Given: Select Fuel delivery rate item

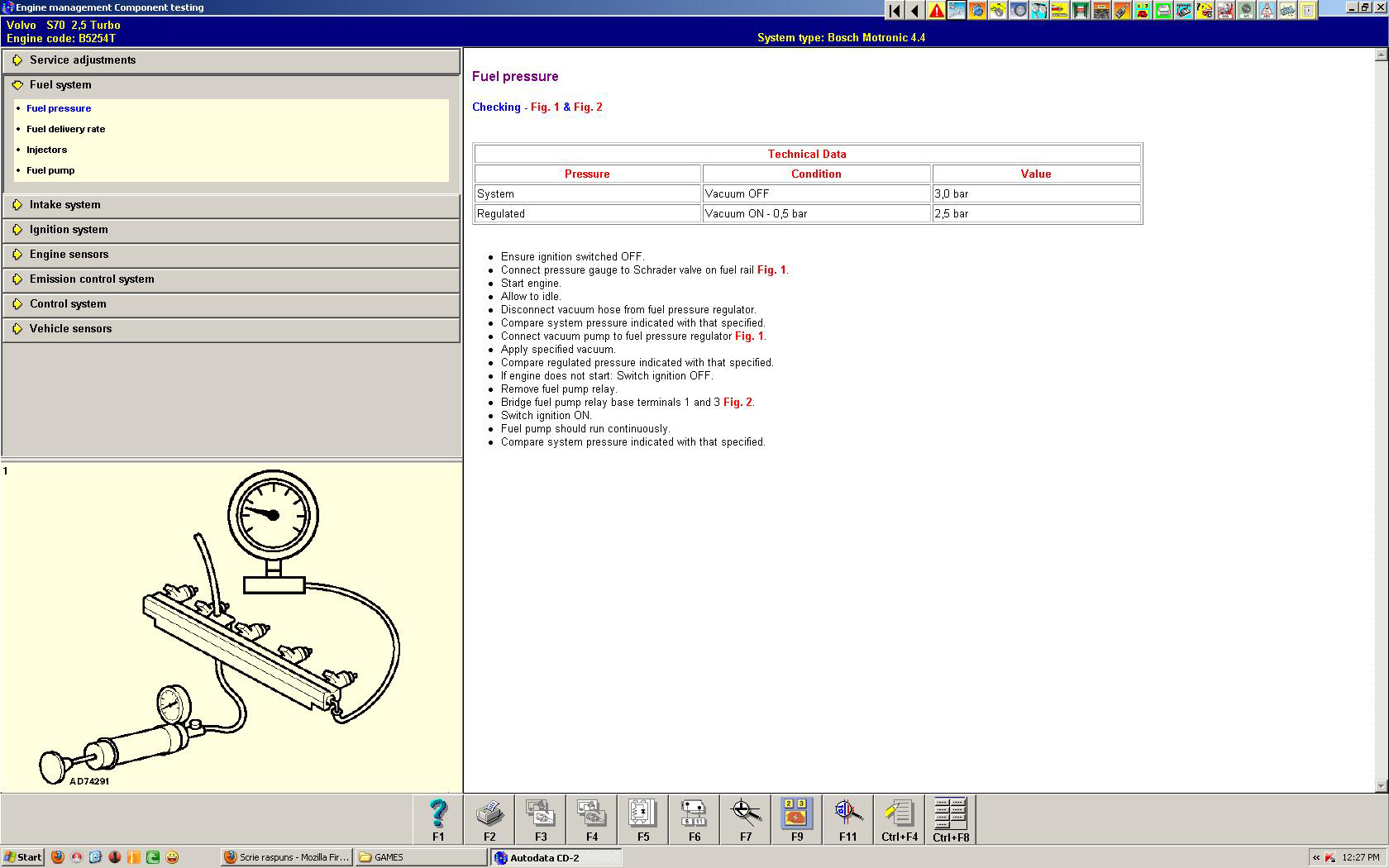Looking at the screenshot, I should click(x=66, y=129).
